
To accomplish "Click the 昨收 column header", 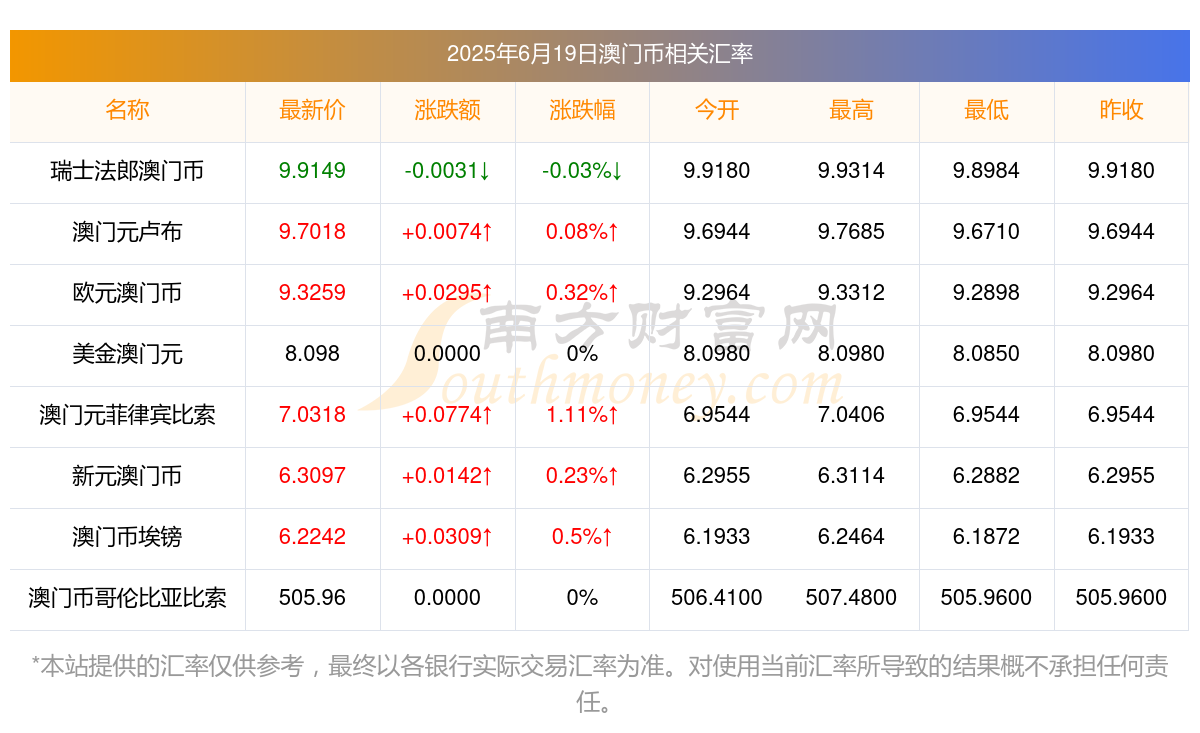I will [x=1121, y=110].
